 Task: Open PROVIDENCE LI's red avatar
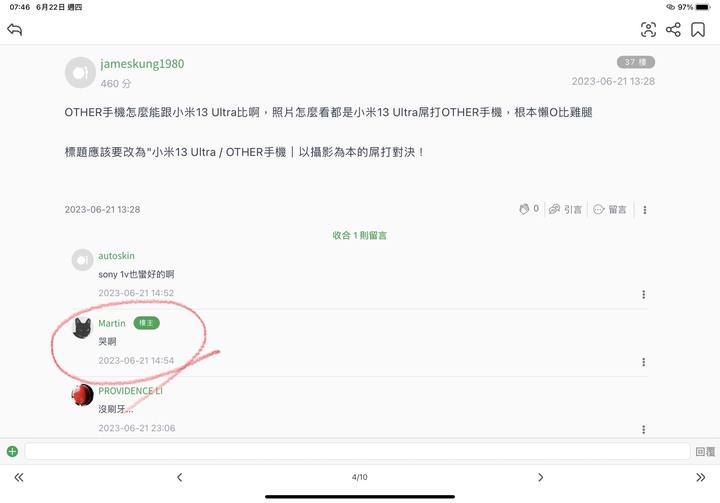tap(83, 395)
